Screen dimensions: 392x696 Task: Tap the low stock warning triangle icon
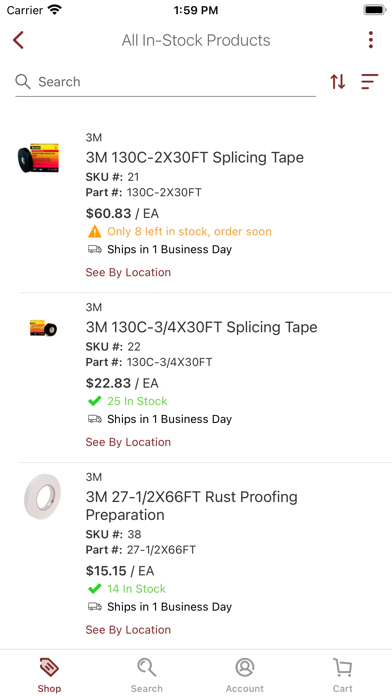95,231
